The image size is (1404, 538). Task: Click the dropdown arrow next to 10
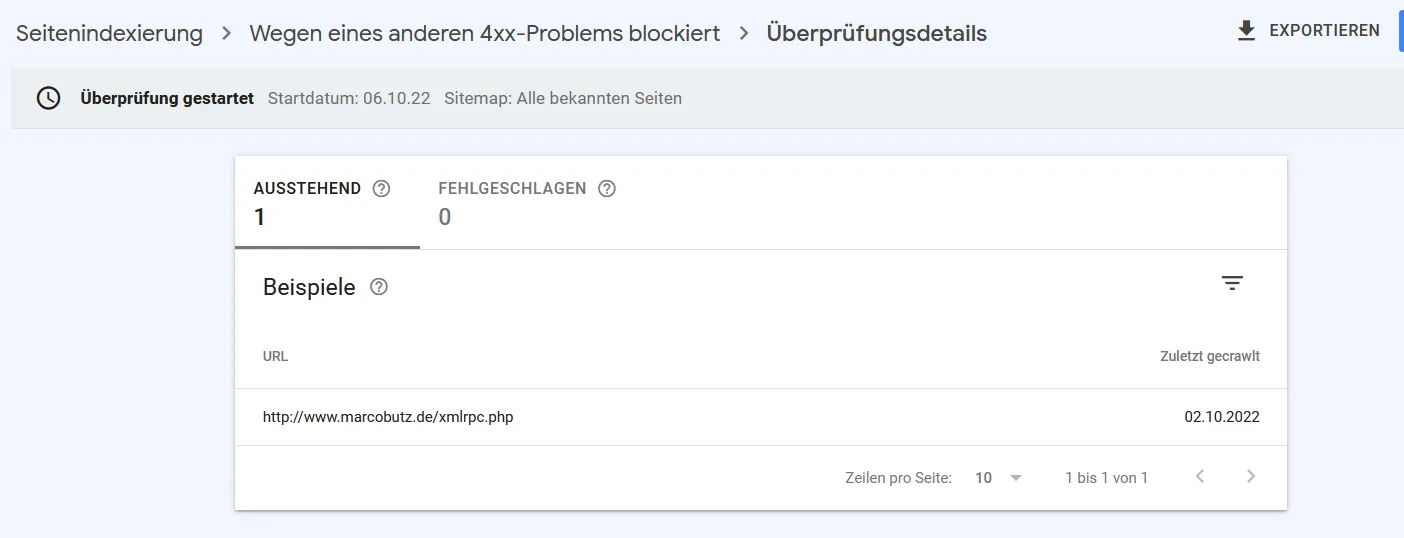point(1016,478)
